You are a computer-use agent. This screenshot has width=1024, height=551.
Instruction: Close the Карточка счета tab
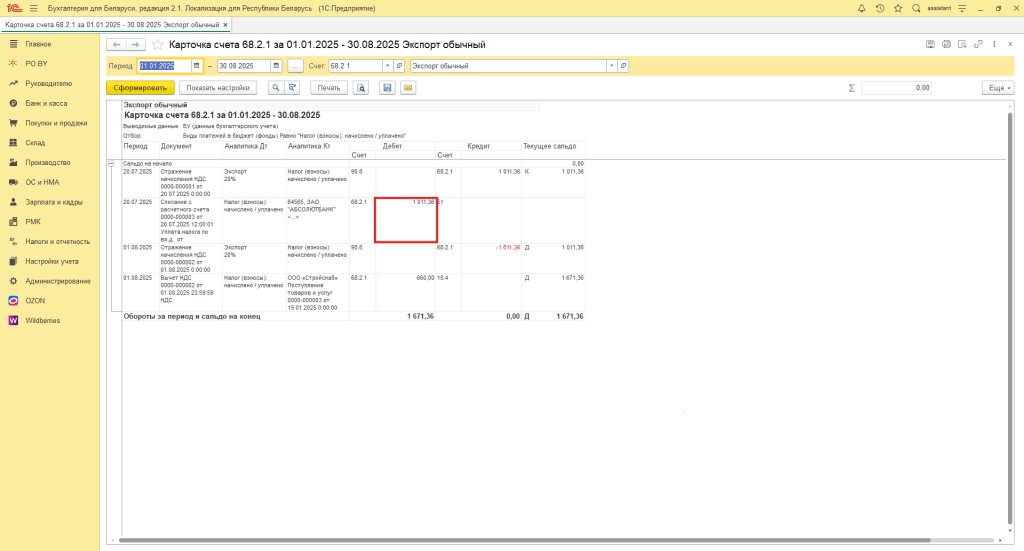[x=225, y=25]
